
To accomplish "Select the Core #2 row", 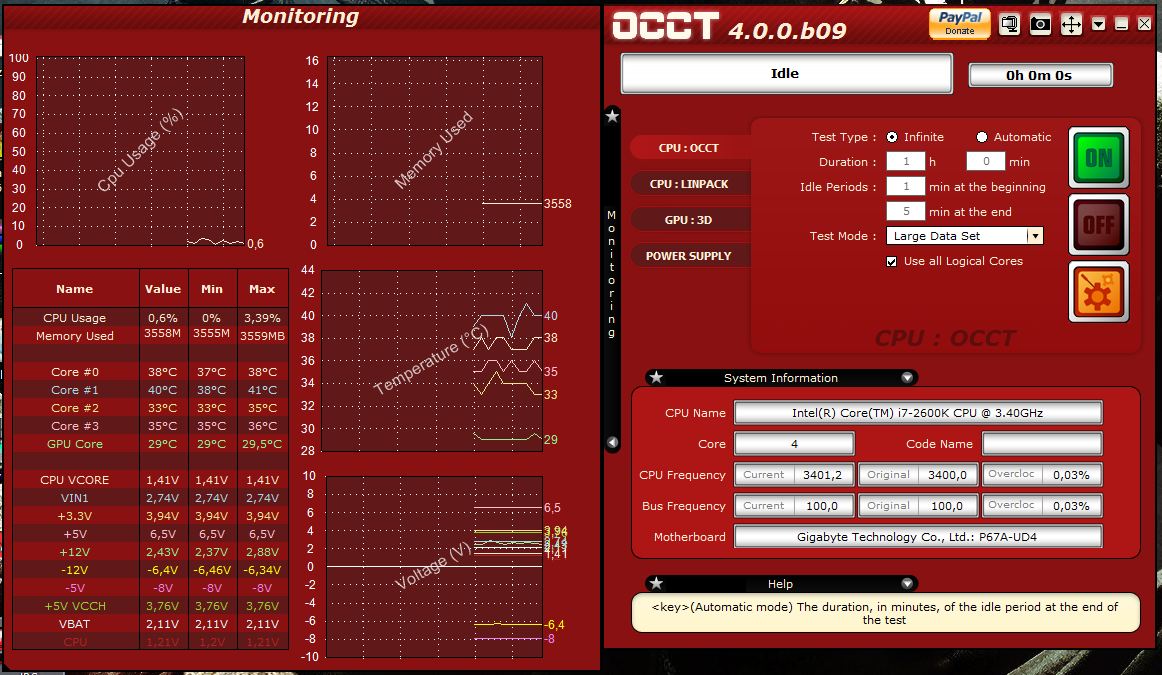I will [x=150, y=408].
